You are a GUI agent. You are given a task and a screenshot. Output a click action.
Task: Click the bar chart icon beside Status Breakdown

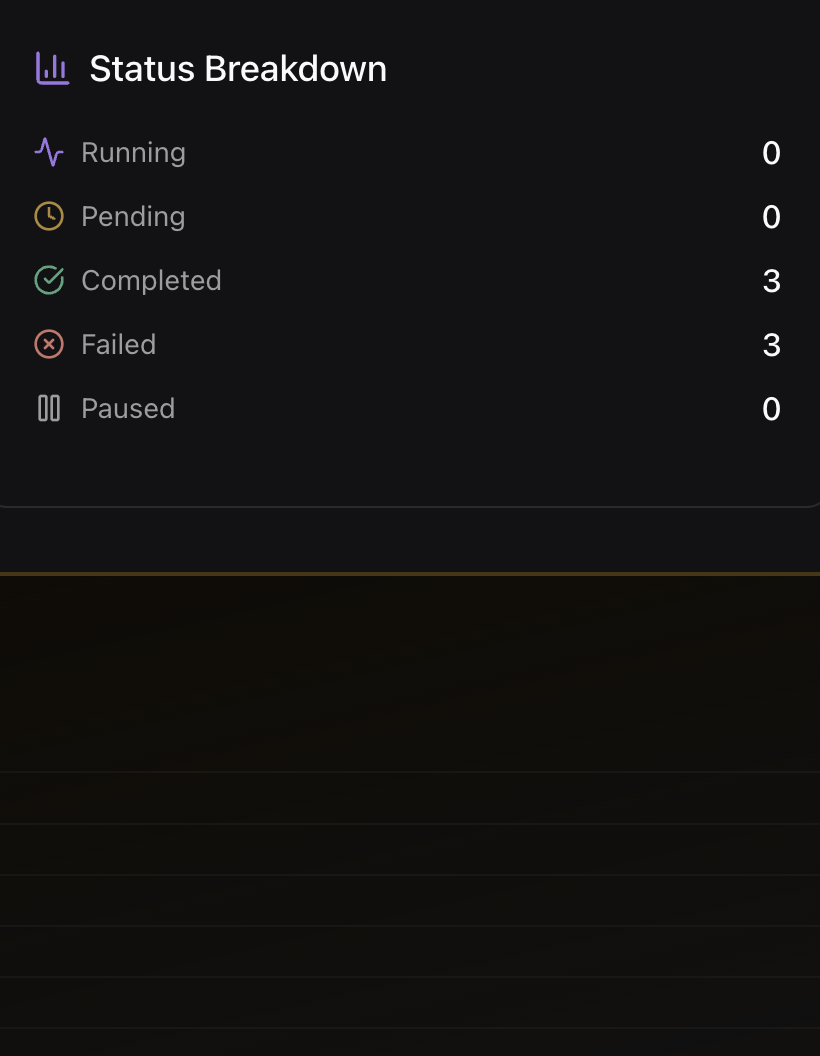click(52, 69)
